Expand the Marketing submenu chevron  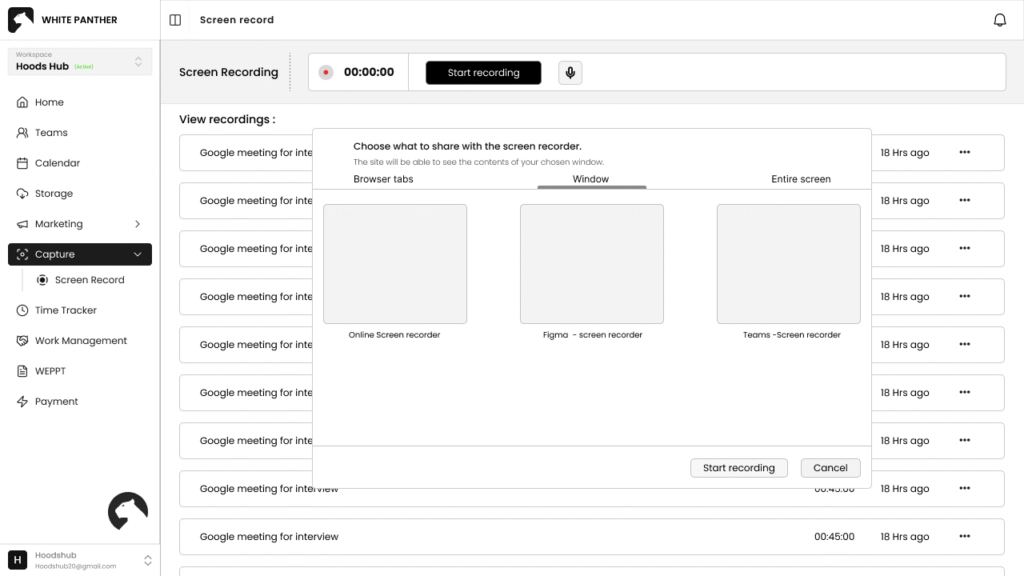tap(137, 224)
